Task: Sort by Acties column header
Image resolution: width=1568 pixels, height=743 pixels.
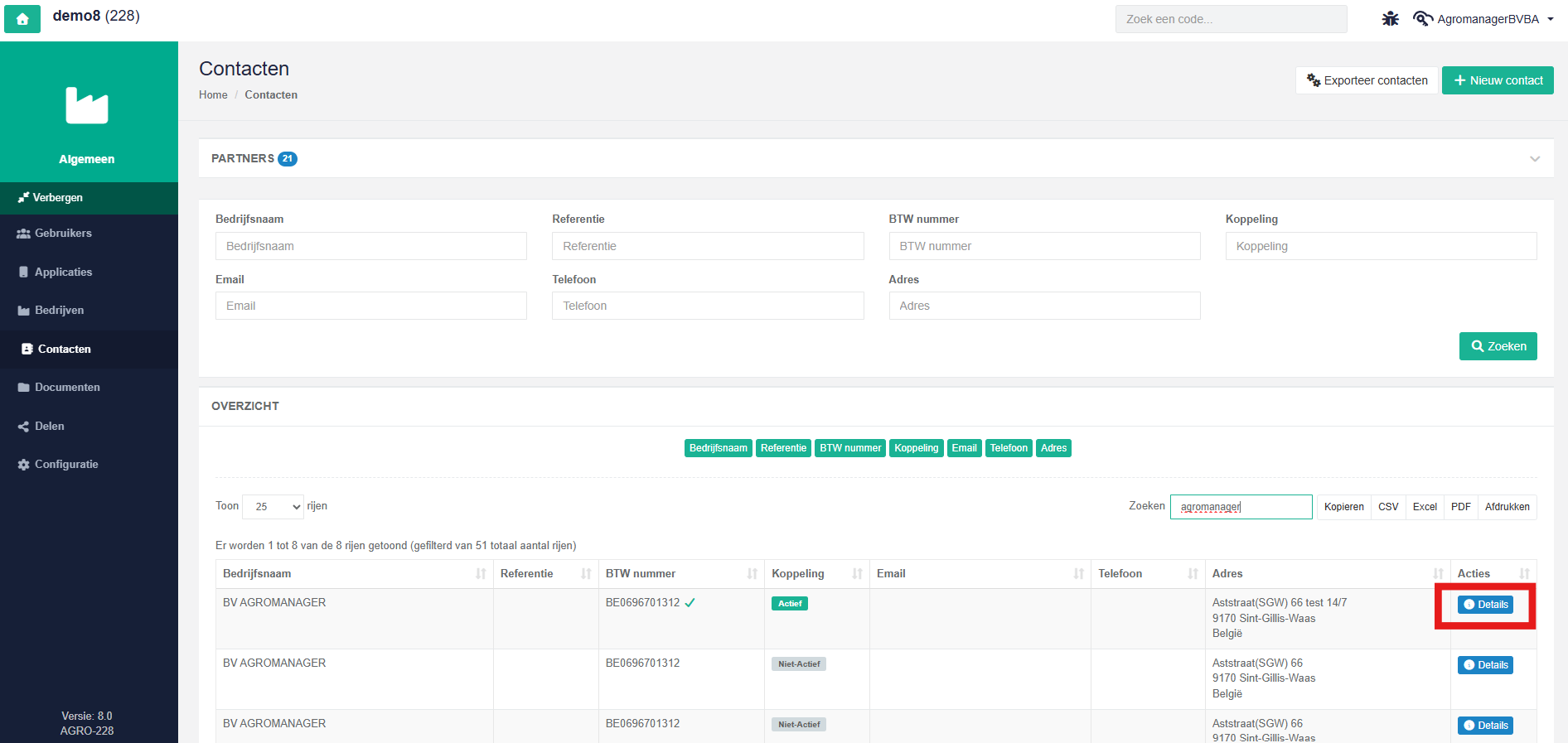Action: [x=1493, y=573]
